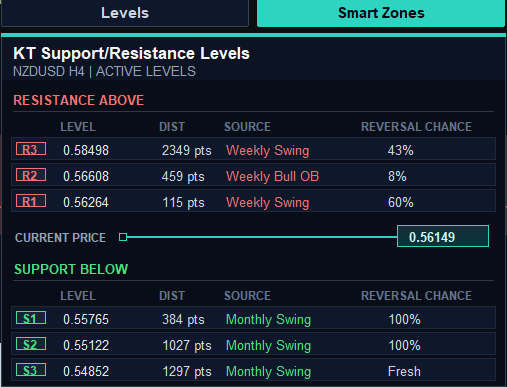Select the R2 resistance badge

pyautogui.click(x=31, y=175)
